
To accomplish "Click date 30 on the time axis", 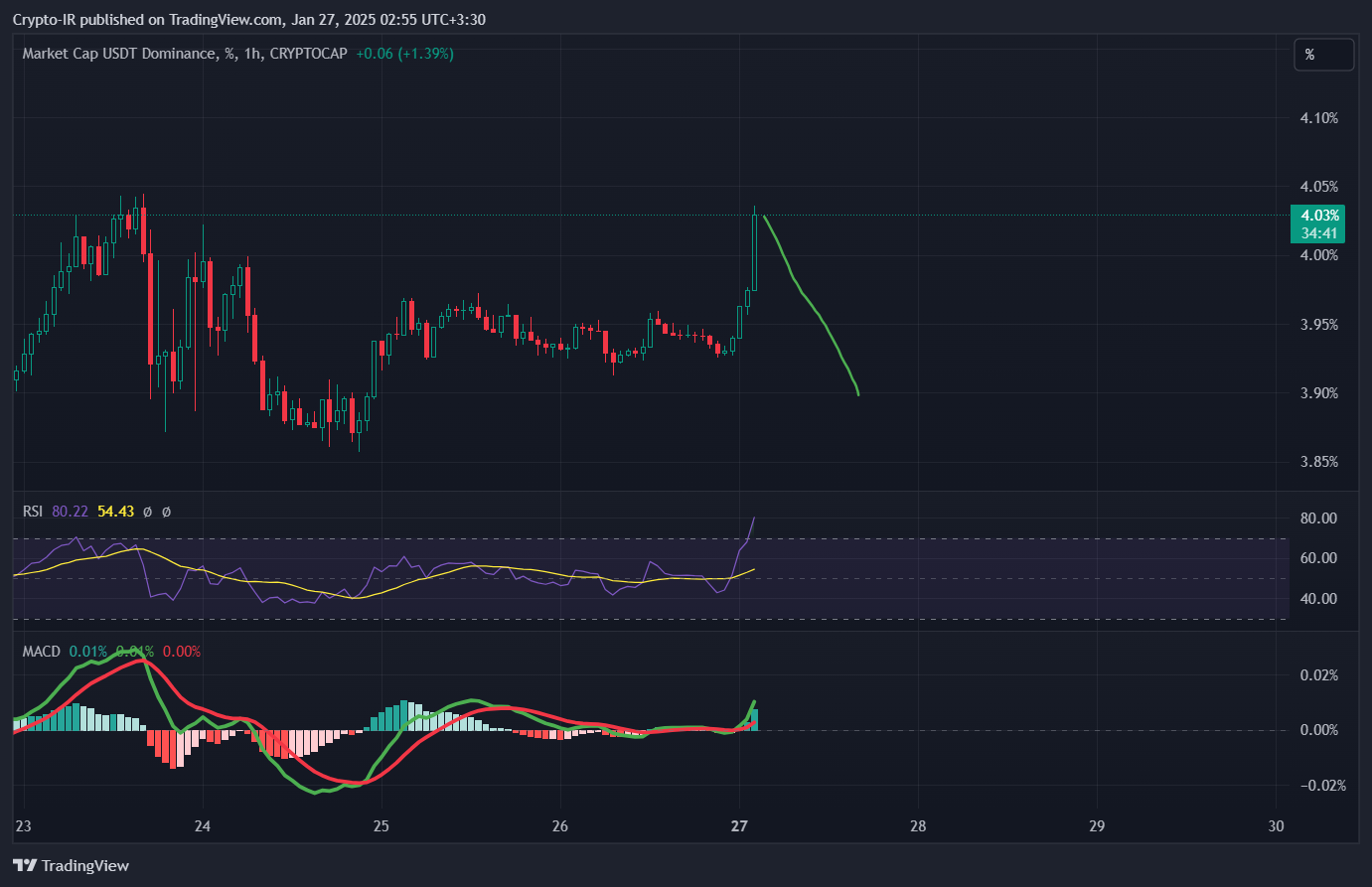I will pyautogui.click(x=1277, y=826).
